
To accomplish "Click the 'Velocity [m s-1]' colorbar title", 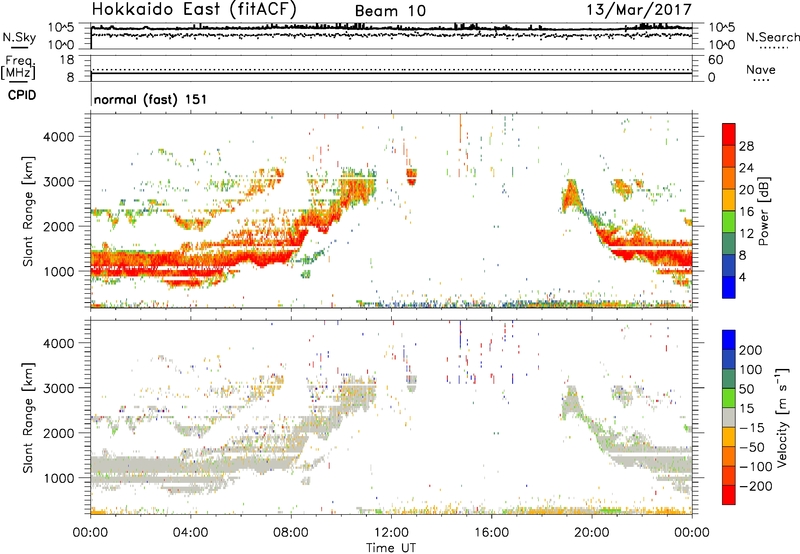I will point(782,417).
